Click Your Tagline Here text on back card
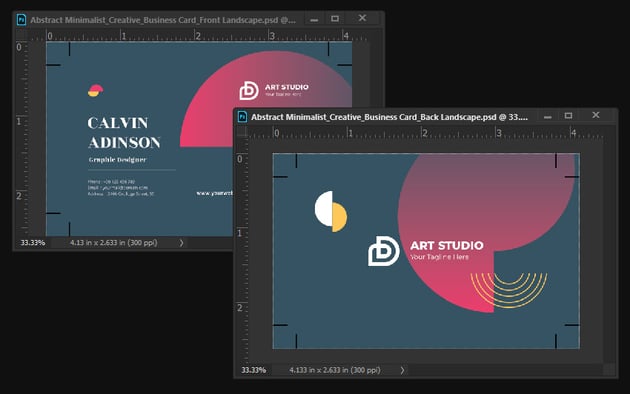 (x=439, y=257)
